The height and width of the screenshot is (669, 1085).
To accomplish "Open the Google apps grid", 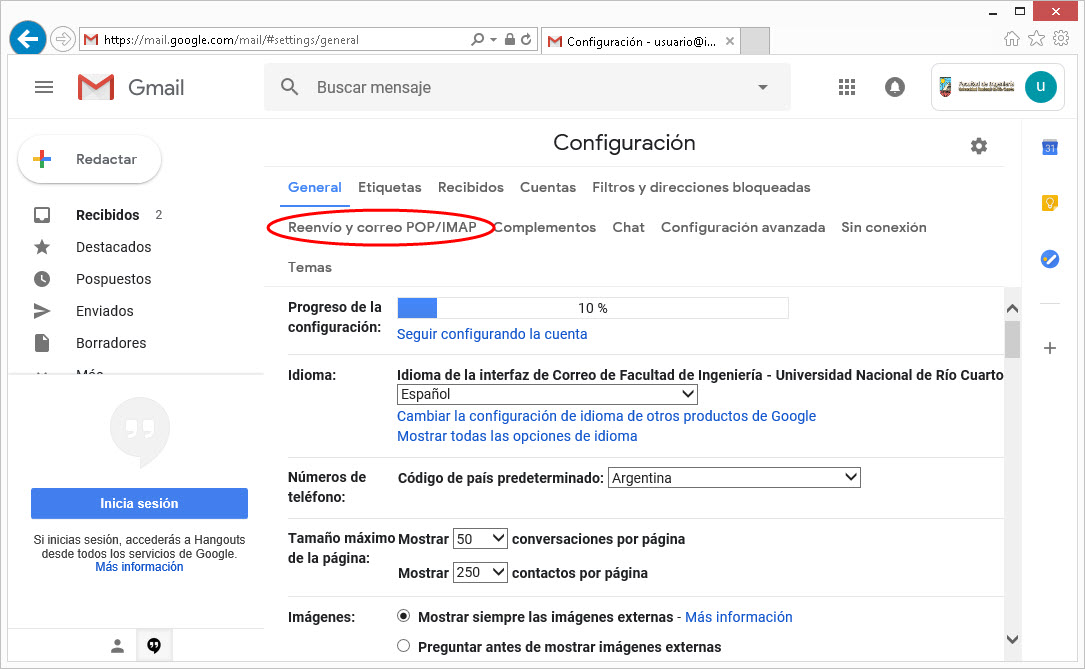I will pos(846,87).
